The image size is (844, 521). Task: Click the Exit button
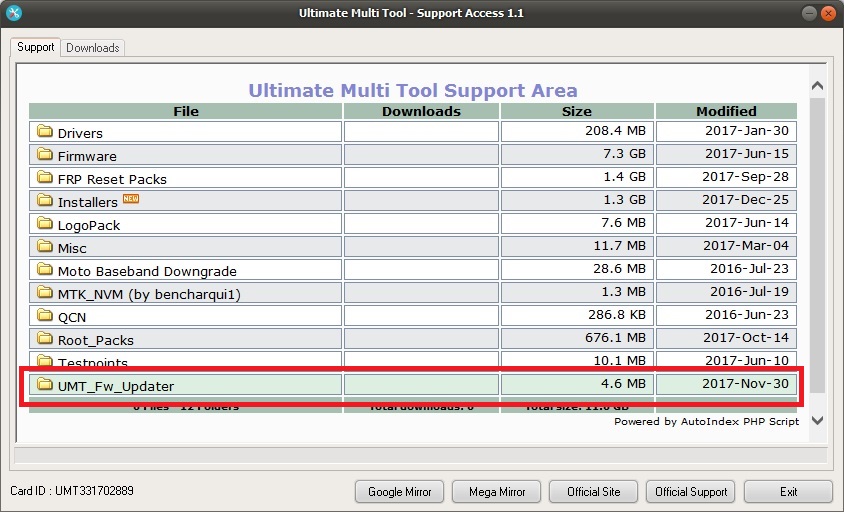coord(789,491)
